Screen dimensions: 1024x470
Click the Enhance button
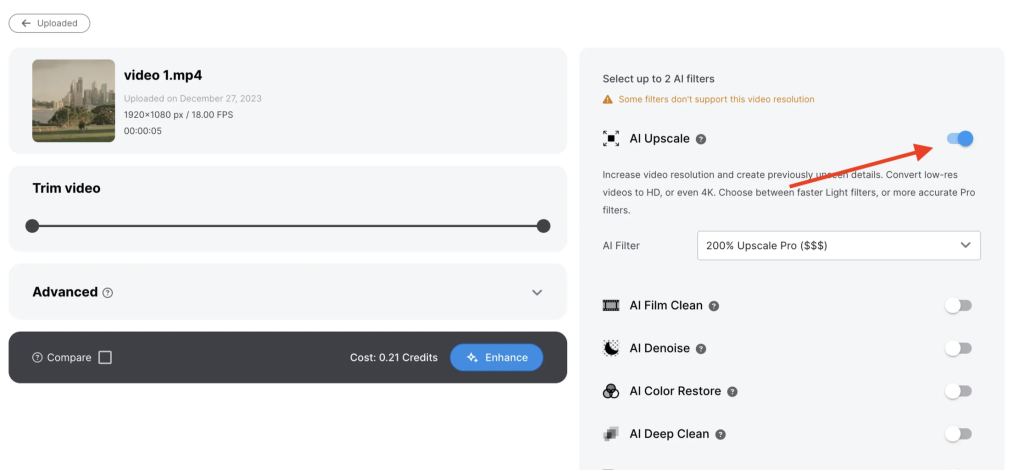point(496,358)
